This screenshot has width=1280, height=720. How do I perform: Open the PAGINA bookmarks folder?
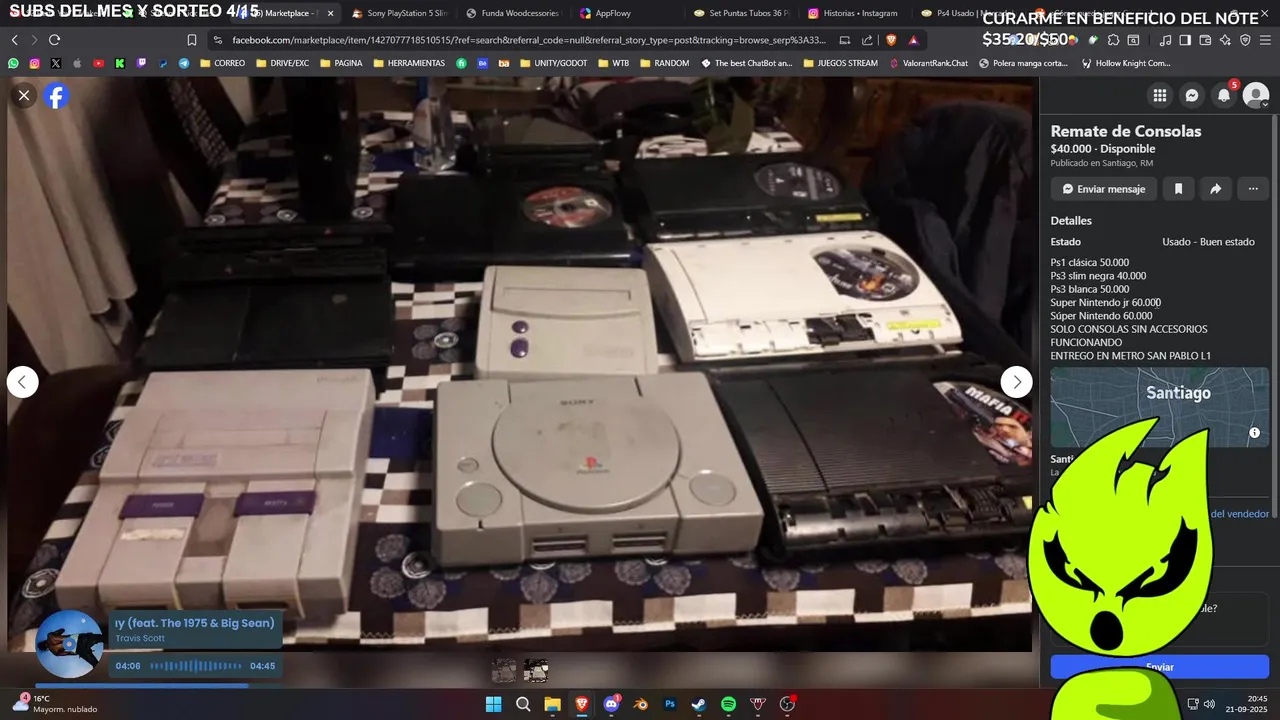pyautogui.click(x=341, y=63)
